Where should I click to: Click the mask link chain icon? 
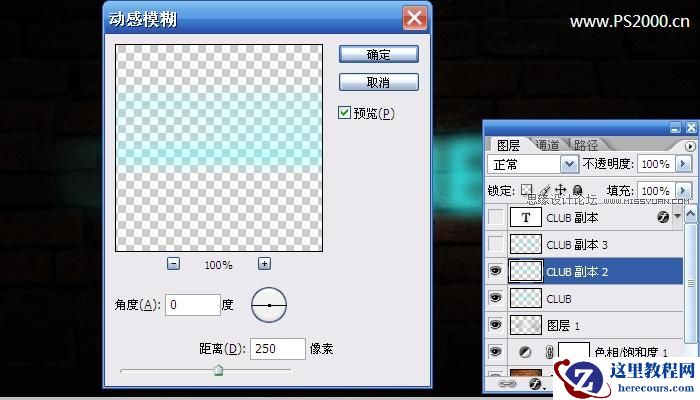click(550, 352)
